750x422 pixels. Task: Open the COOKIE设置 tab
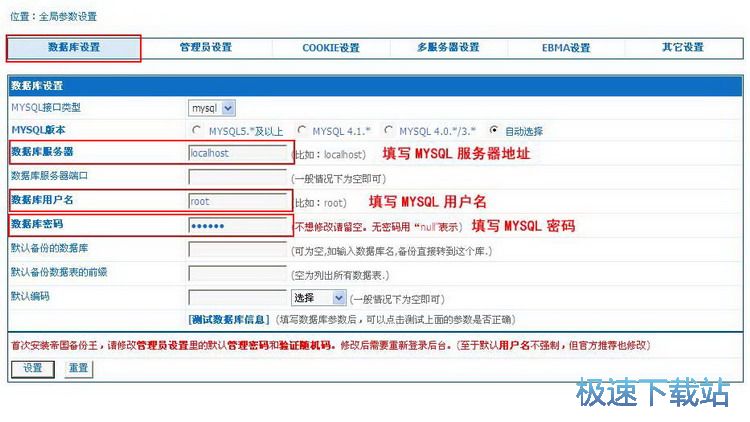pos(331,48)
